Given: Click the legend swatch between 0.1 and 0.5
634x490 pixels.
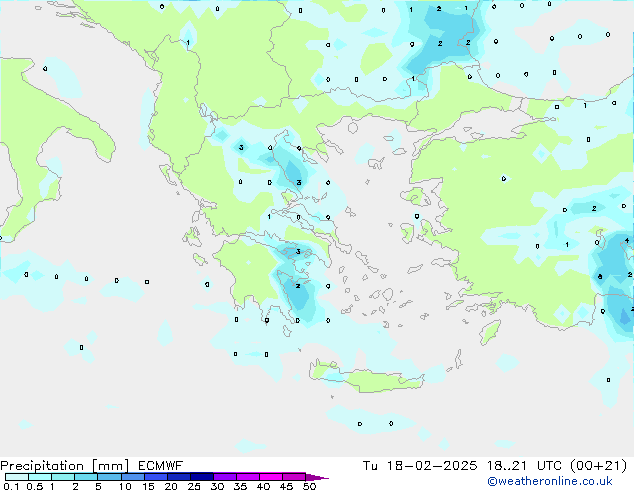Looking at the screenshot, I should coord(17,477).
